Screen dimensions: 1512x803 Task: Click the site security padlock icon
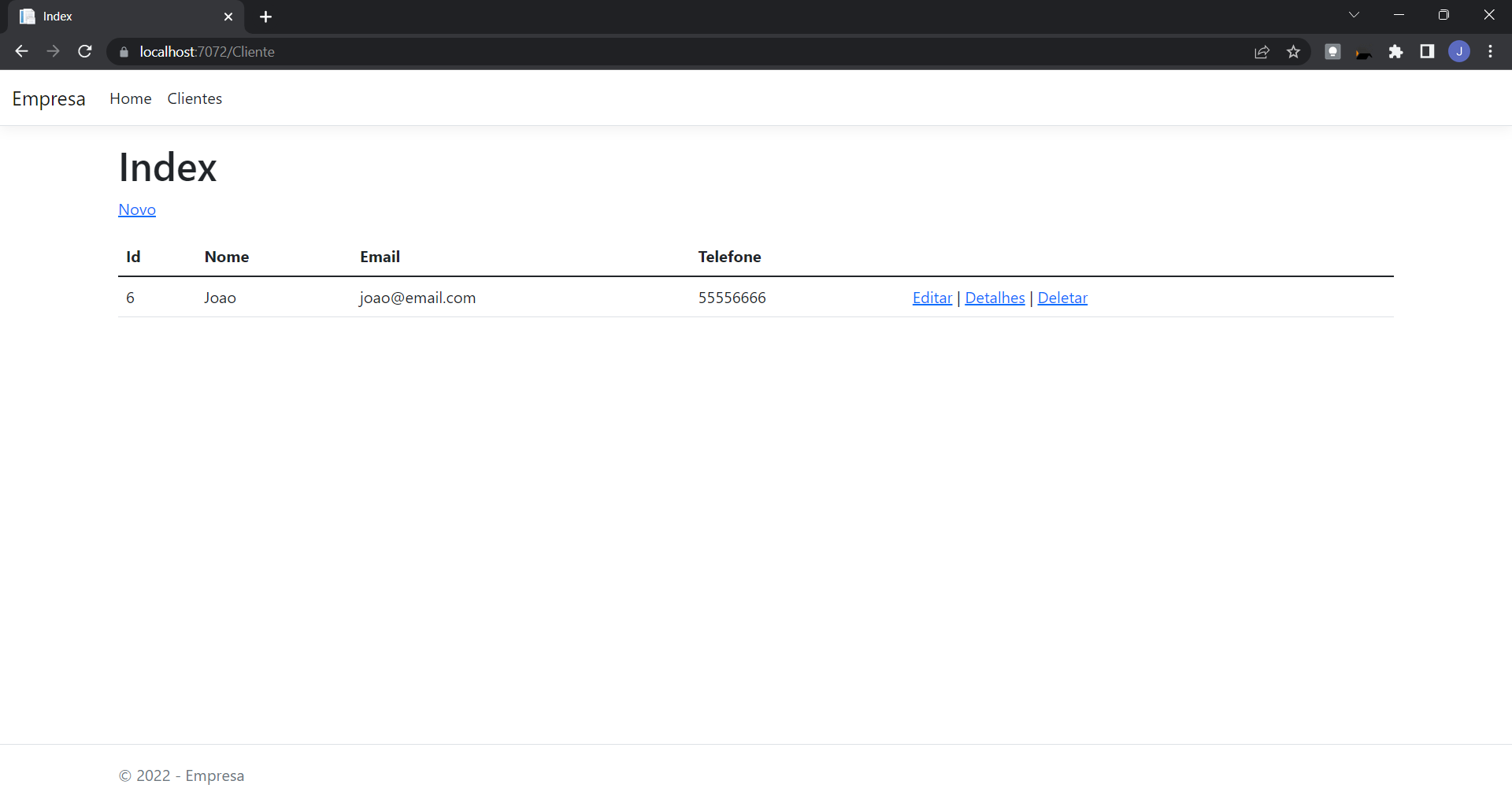(x=123, y=51)
